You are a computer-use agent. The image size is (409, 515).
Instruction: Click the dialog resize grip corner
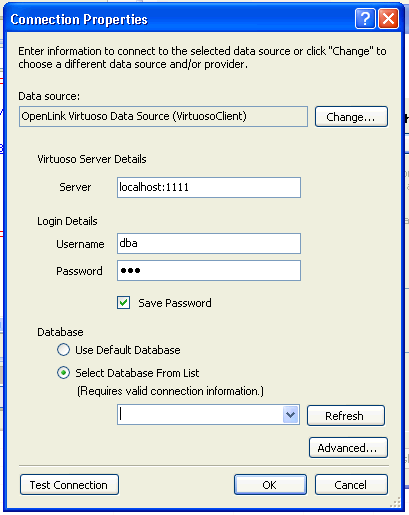[396, 502]
